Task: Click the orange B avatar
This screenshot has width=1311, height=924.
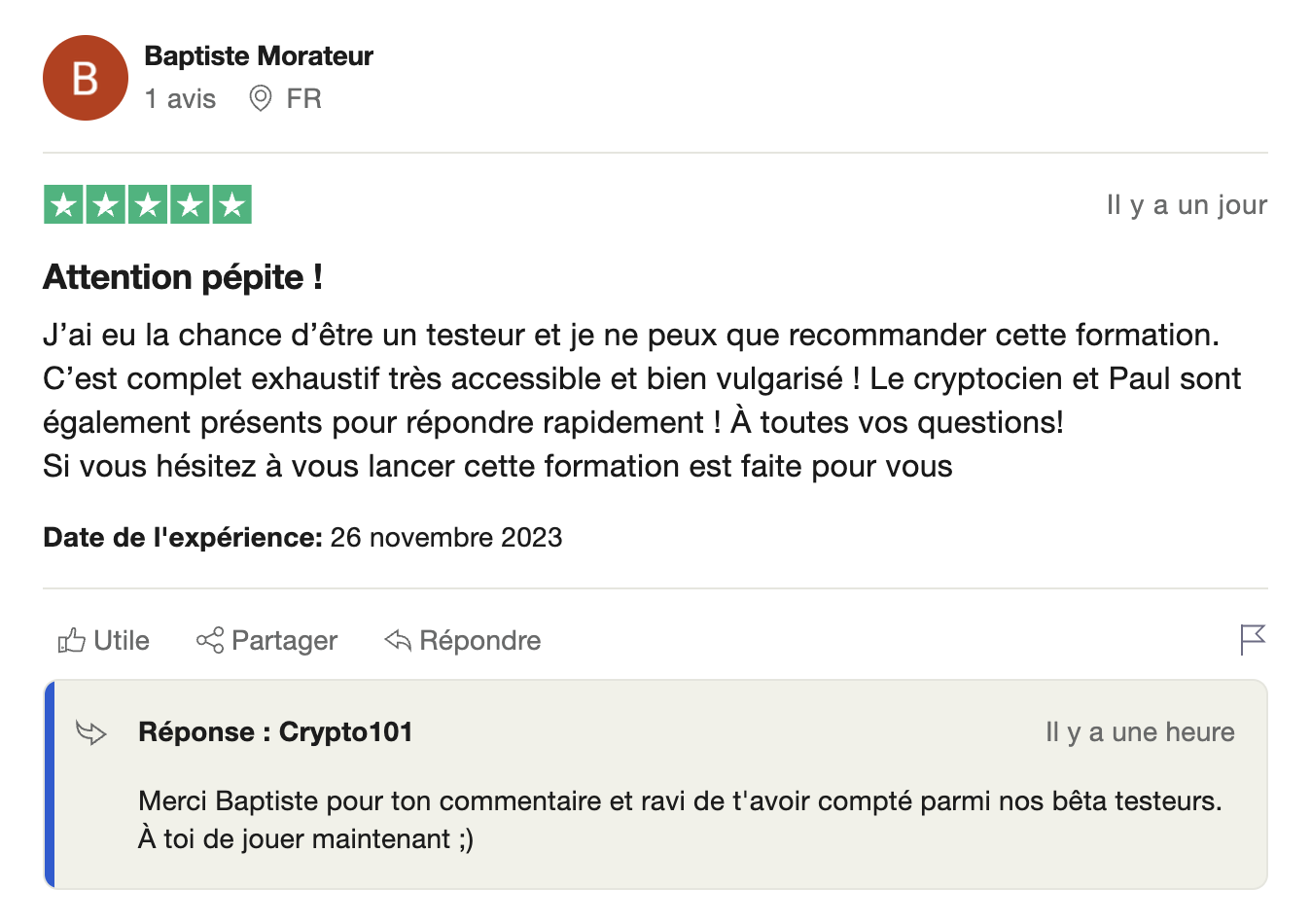Action: [86, 78]
